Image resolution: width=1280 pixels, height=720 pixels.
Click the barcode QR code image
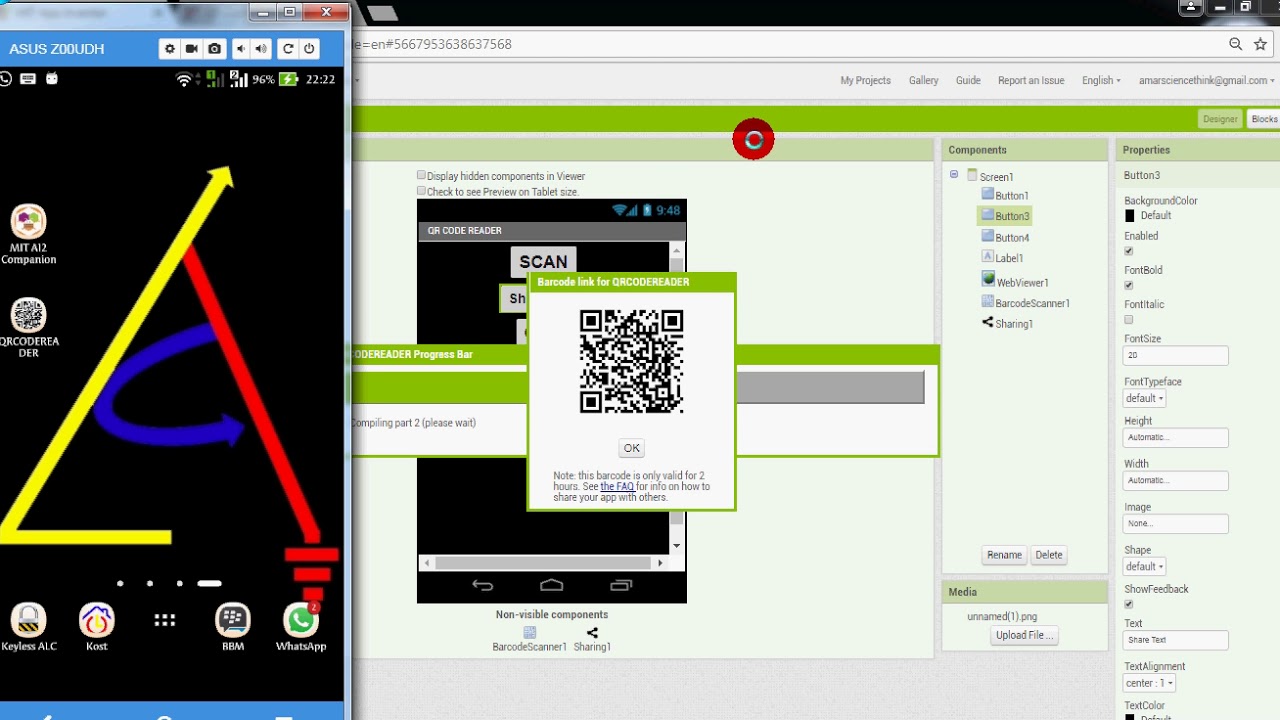(x=631, y=361)
